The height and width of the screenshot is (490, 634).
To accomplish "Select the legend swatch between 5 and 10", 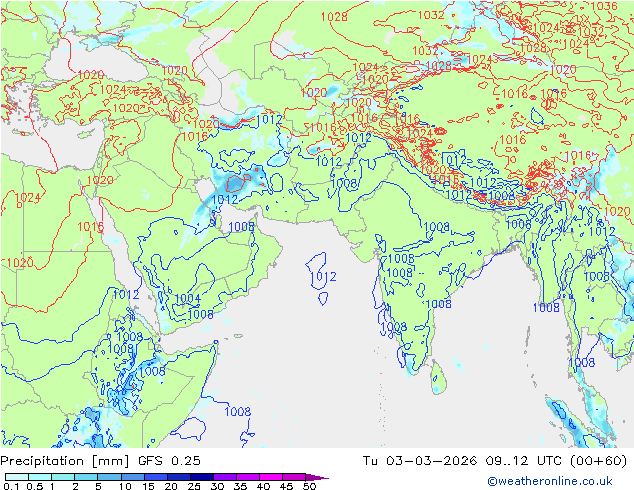I will [x=109, y=477].
